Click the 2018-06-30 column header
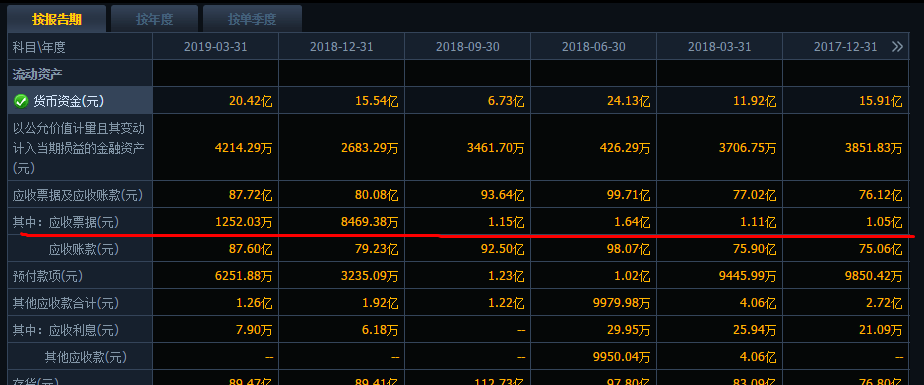 coord(594,47)
